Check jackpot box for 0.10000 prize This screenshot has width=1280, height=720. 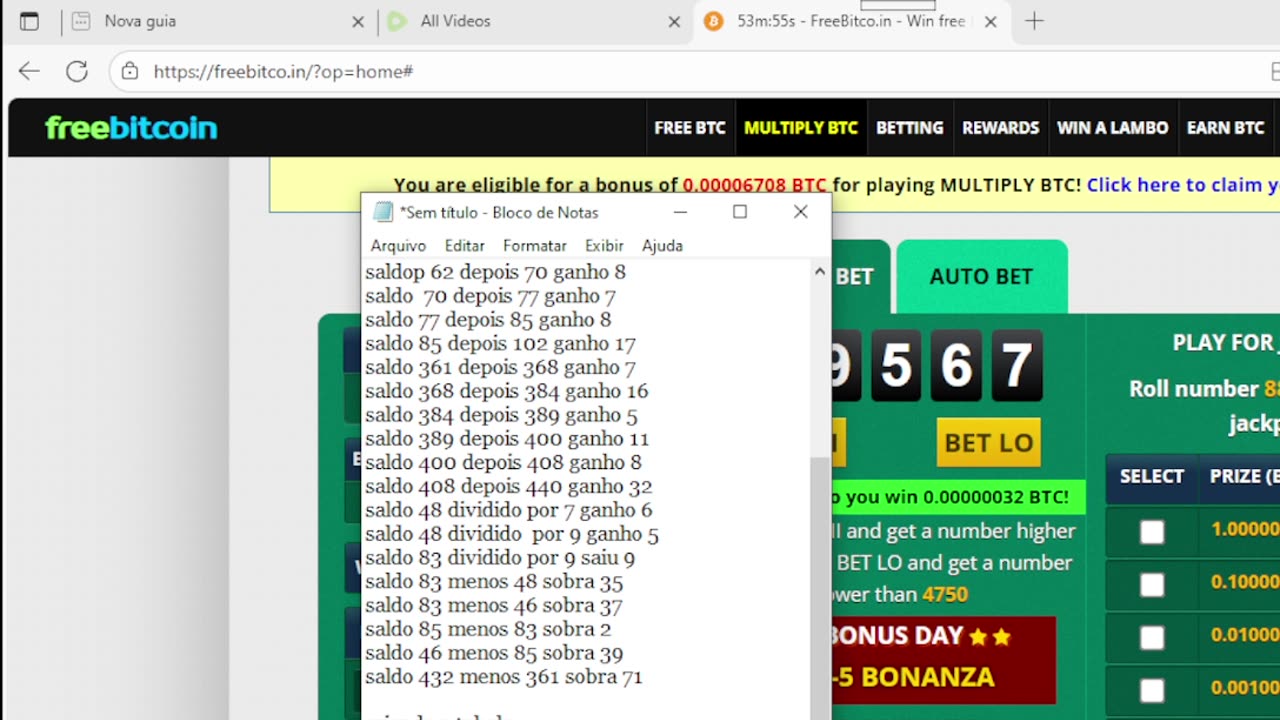1152,585
